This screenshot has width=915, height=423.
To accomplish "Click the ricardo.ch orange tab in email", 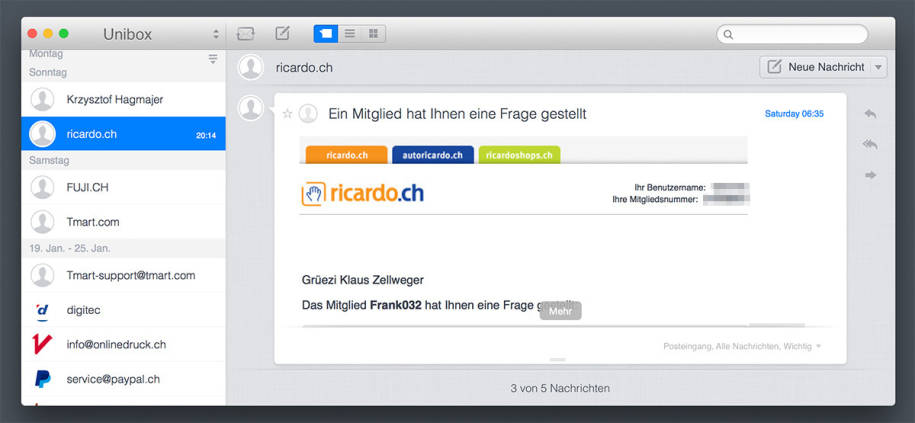I will pyautogui.click(x=347, y=155).
